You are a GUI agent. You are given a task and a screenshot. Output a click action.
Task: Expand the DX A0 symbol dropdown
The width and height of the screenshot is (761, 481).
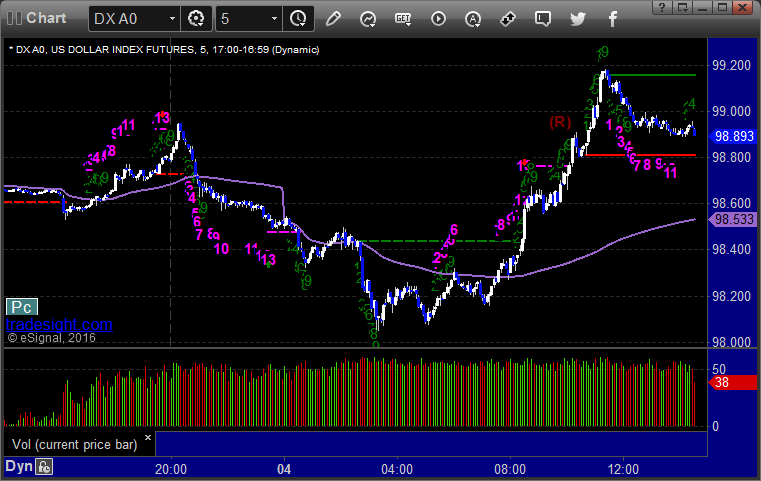coord(172,19)
